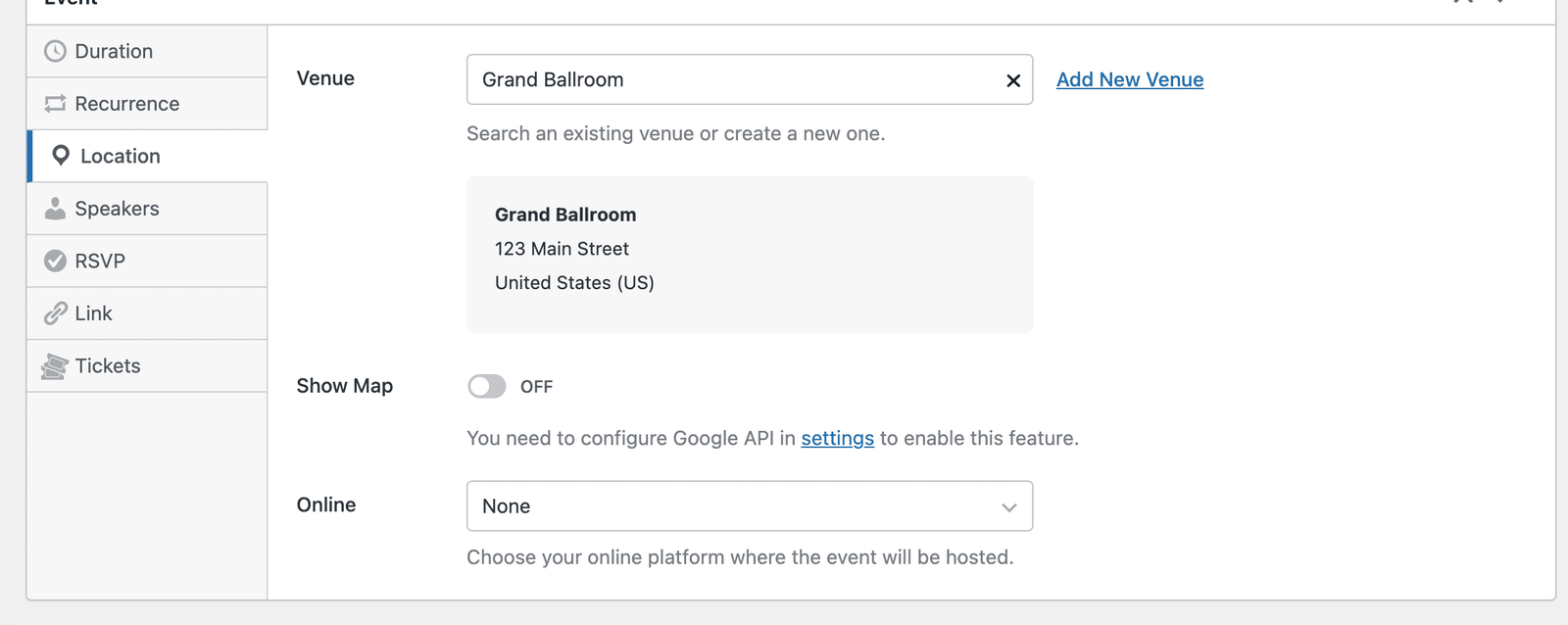This screenshot has height=625, width=1568.
Task: Click the Venue field label
Action: click(x=325, y=78)
